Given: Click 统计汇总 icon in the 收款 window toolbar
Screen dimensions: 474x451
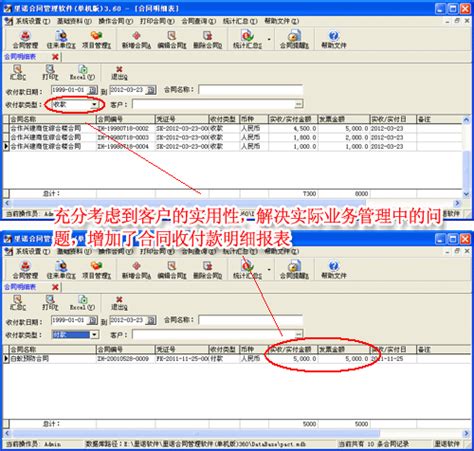Looking at the screenshot, I should point(247,39).
